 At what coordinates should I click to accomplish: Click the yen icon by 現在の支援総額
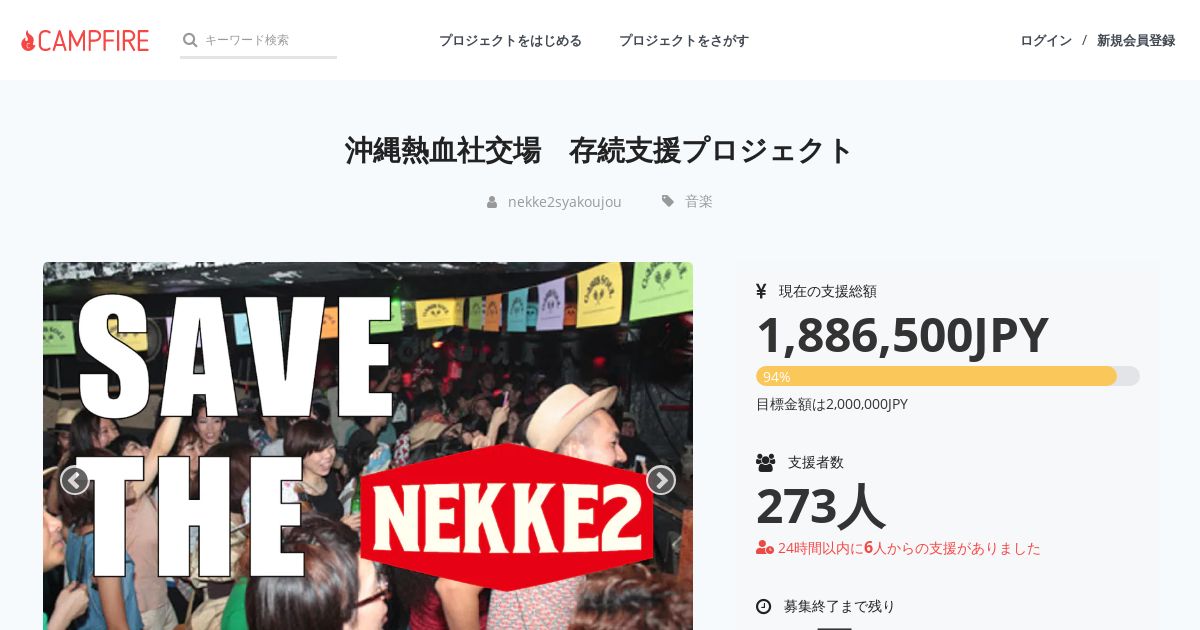click(761, 291)
